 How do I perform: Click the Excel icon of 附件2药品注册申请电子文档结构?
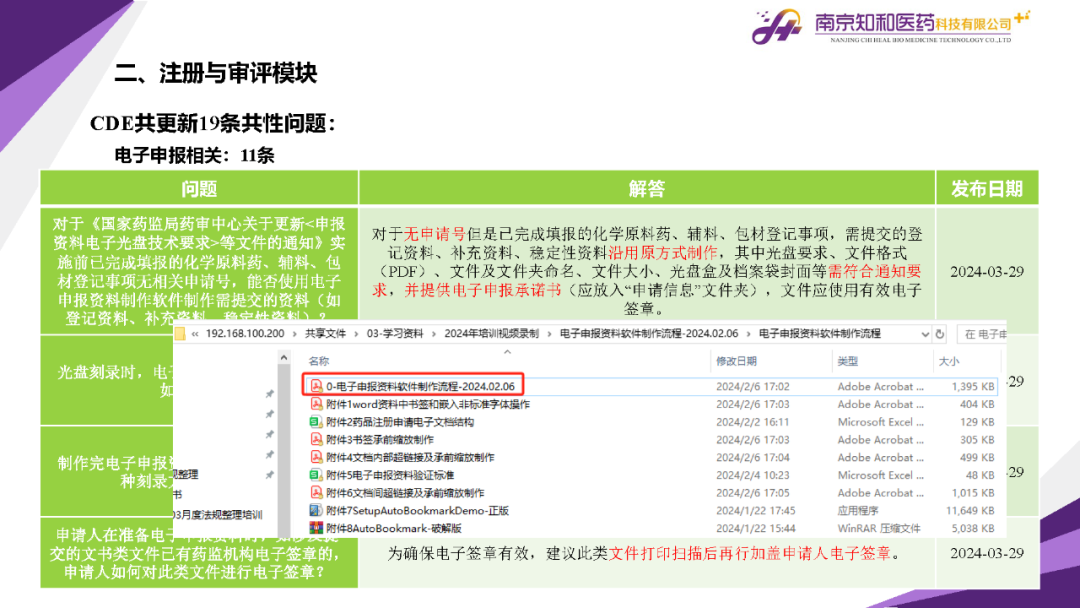click(315, 422)
